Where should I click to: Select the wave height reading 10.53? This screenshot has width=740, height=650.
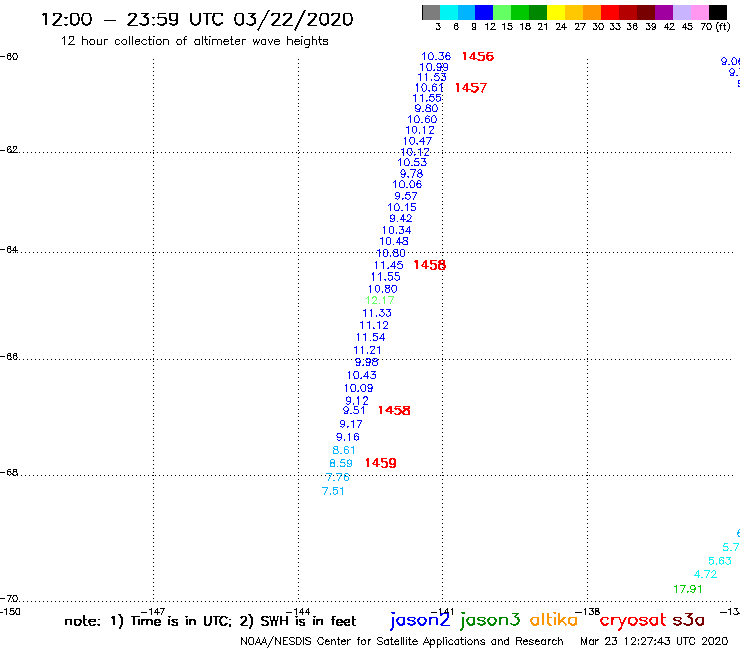point(412,162)
